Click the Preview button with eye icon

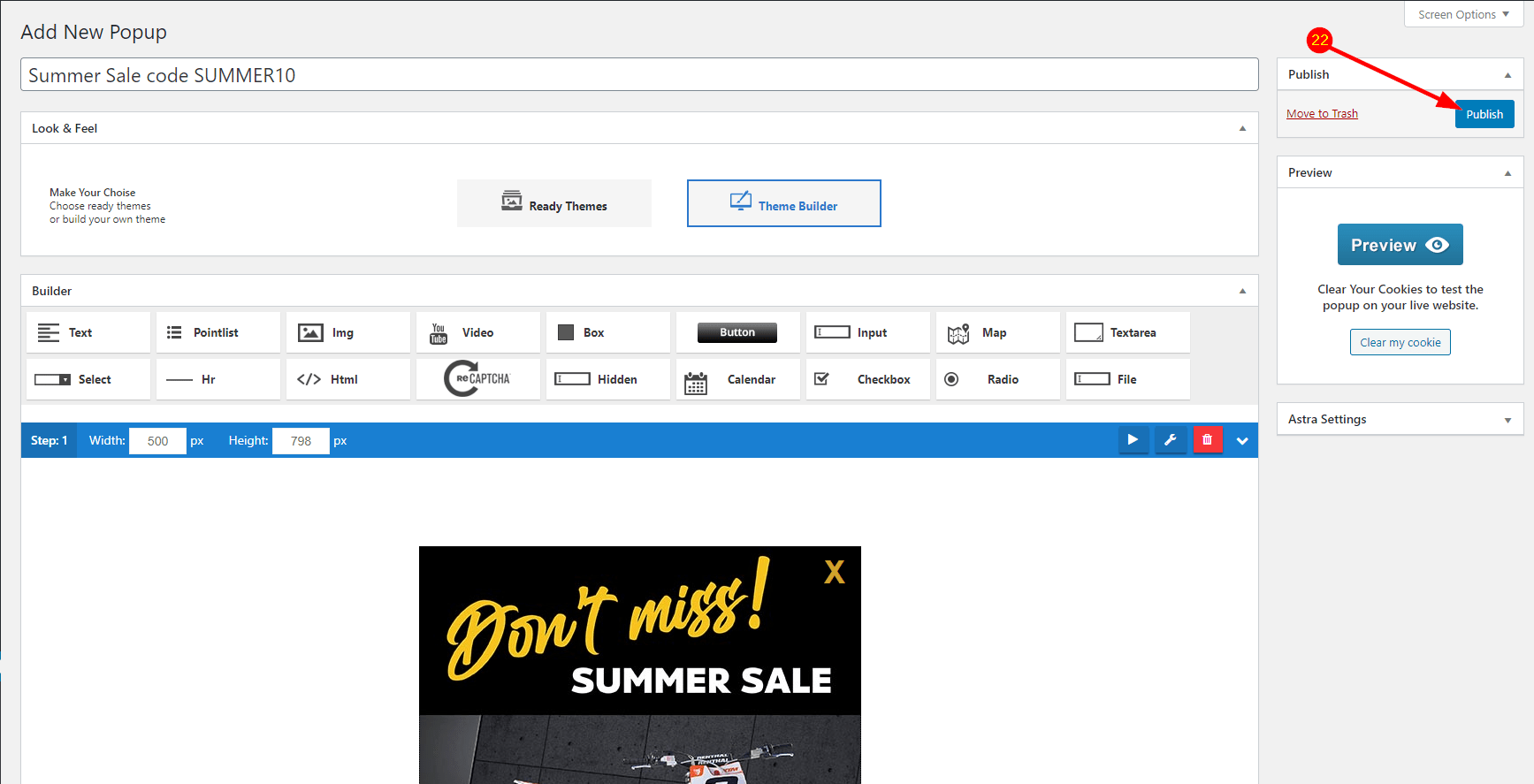pos(1400,245)
